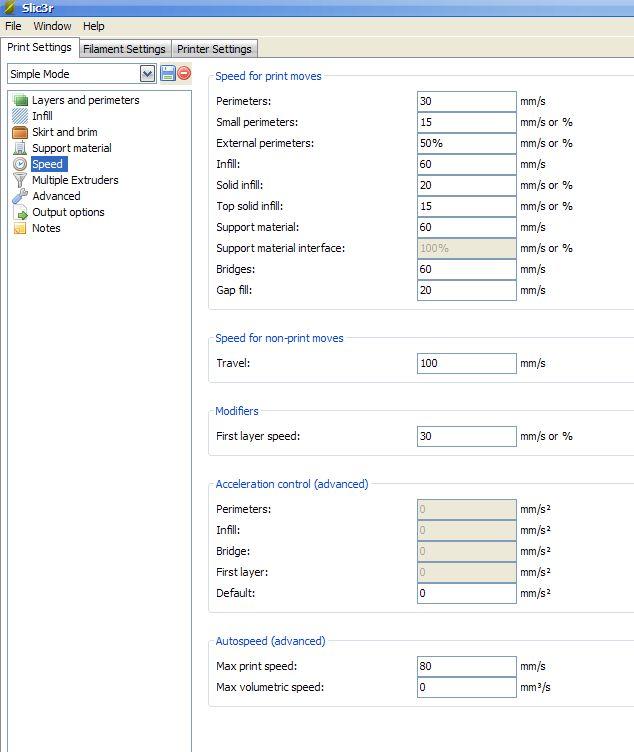Save the current preset with floppy icon
This screenshot has height=752, width=634.
(167, 73)
